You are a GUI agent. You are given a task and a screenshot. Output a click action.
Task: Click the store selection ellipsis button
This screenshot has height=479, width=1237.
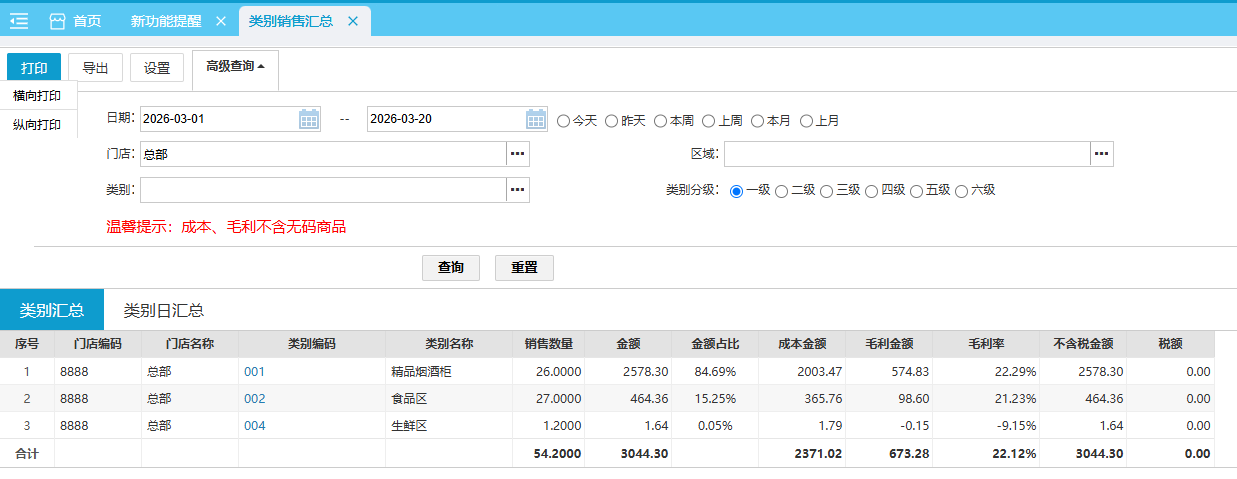[x=517, y=154]
